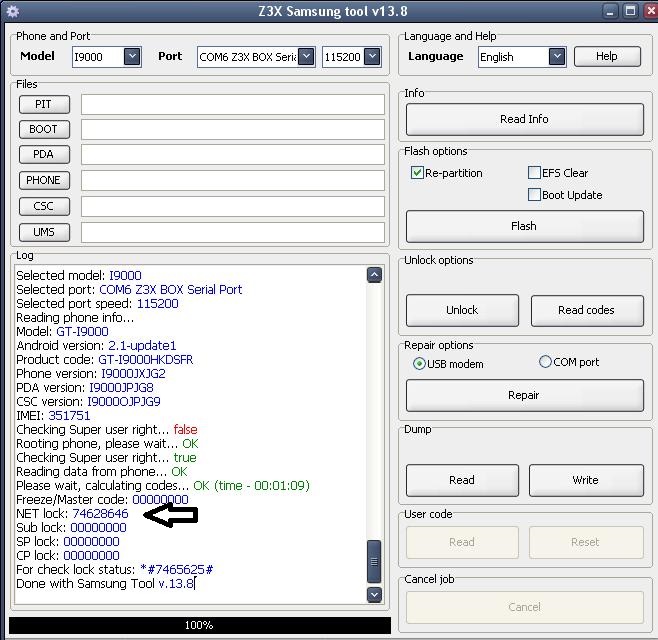
Task: Click the SP lock code line
Action: point(68,541)
